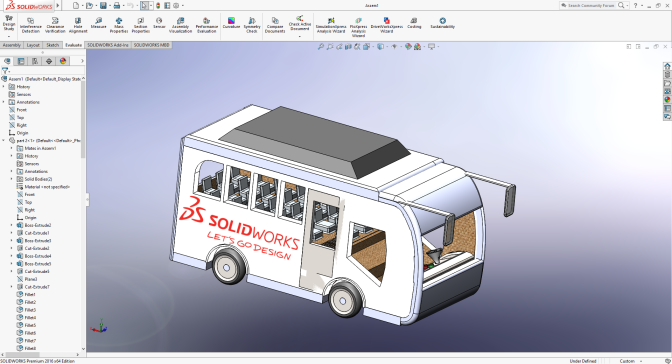
Task: Select the Evaluate ribbon tab
Action: (x=73, y=45)
